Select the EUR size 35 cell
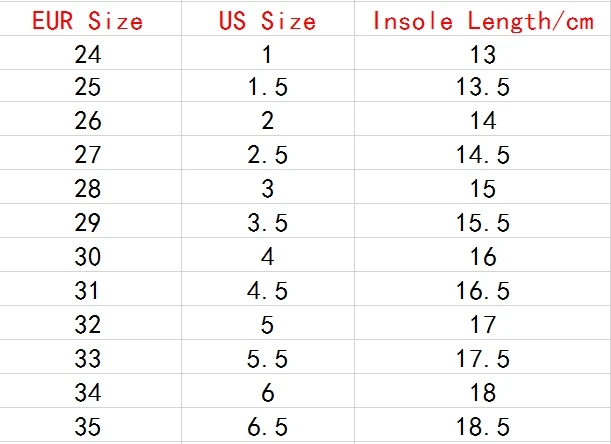Viewport: 611px width, 444px height. click(x=90, y=425)
